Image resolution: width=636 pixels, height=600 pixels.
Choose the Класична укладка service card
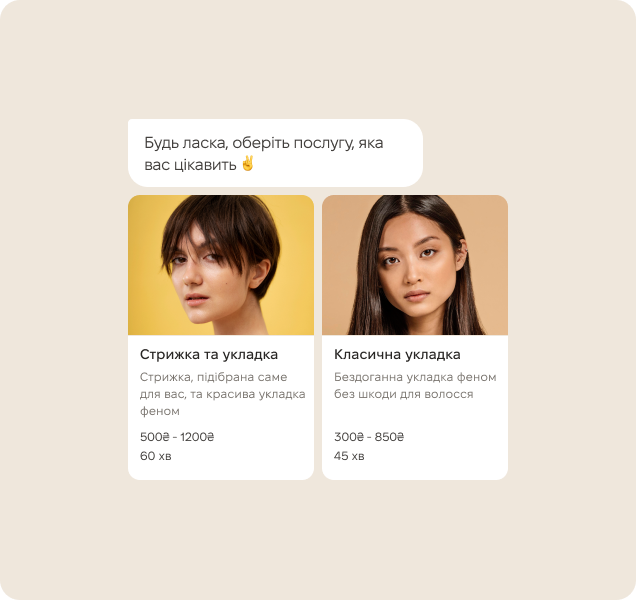click(x=415, y=338)
